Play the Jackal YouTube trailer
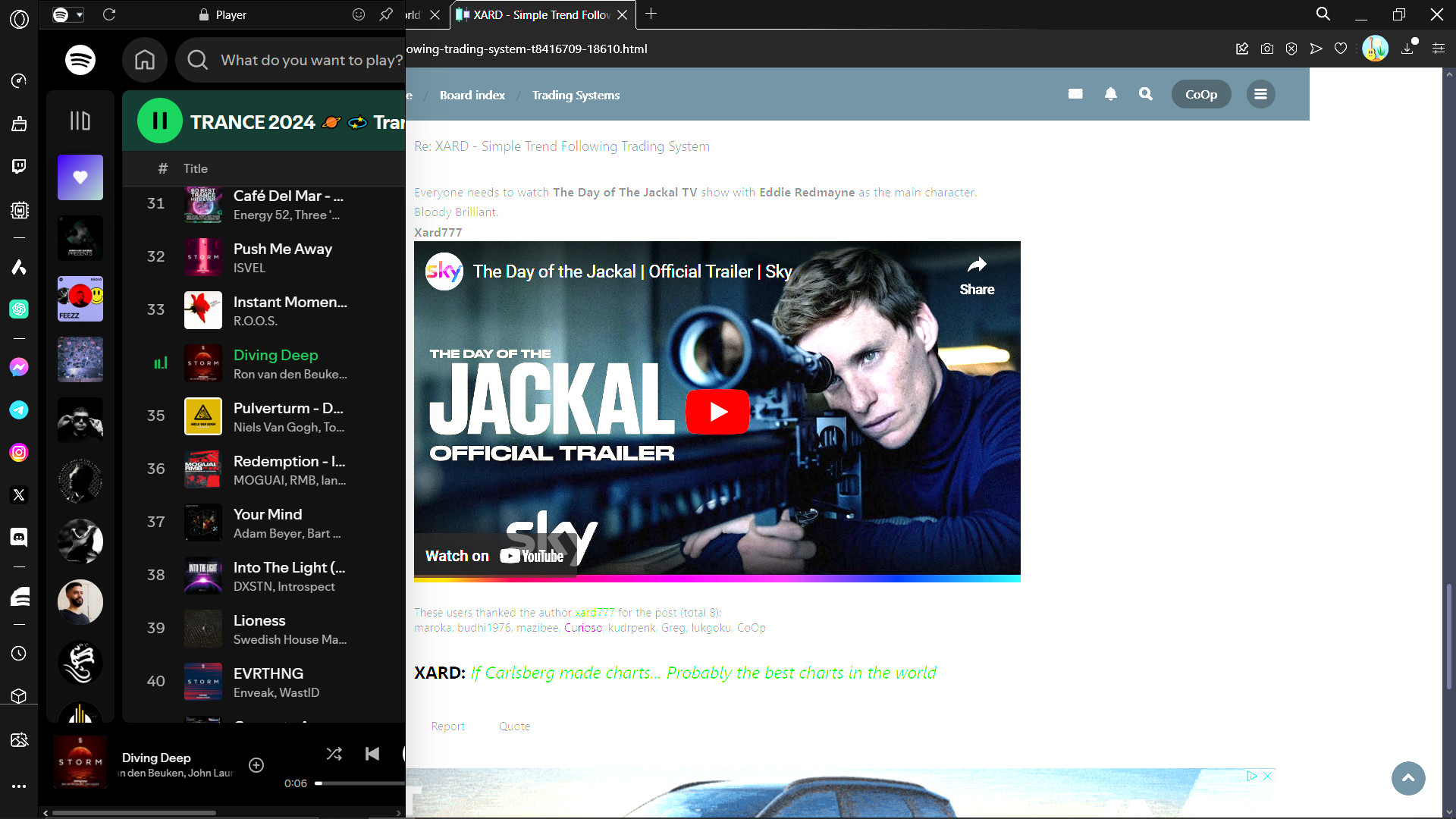1456x819 pixels. click(717, 411)
